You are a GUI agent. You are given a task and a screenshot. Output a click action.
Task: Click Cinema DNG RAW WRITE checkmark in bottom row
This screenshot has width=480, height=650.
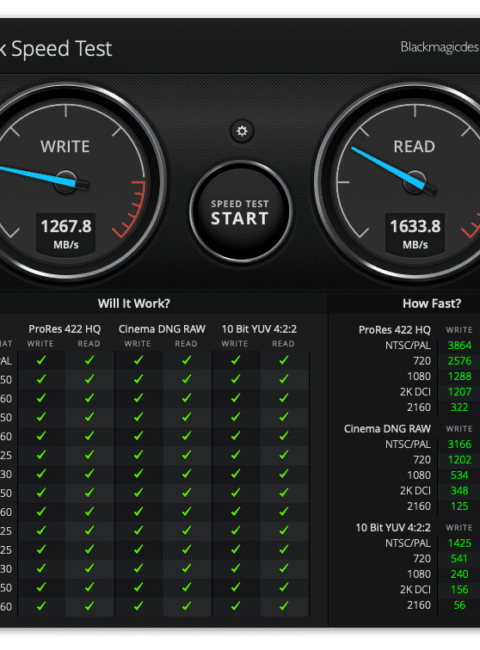pos(138,606)
